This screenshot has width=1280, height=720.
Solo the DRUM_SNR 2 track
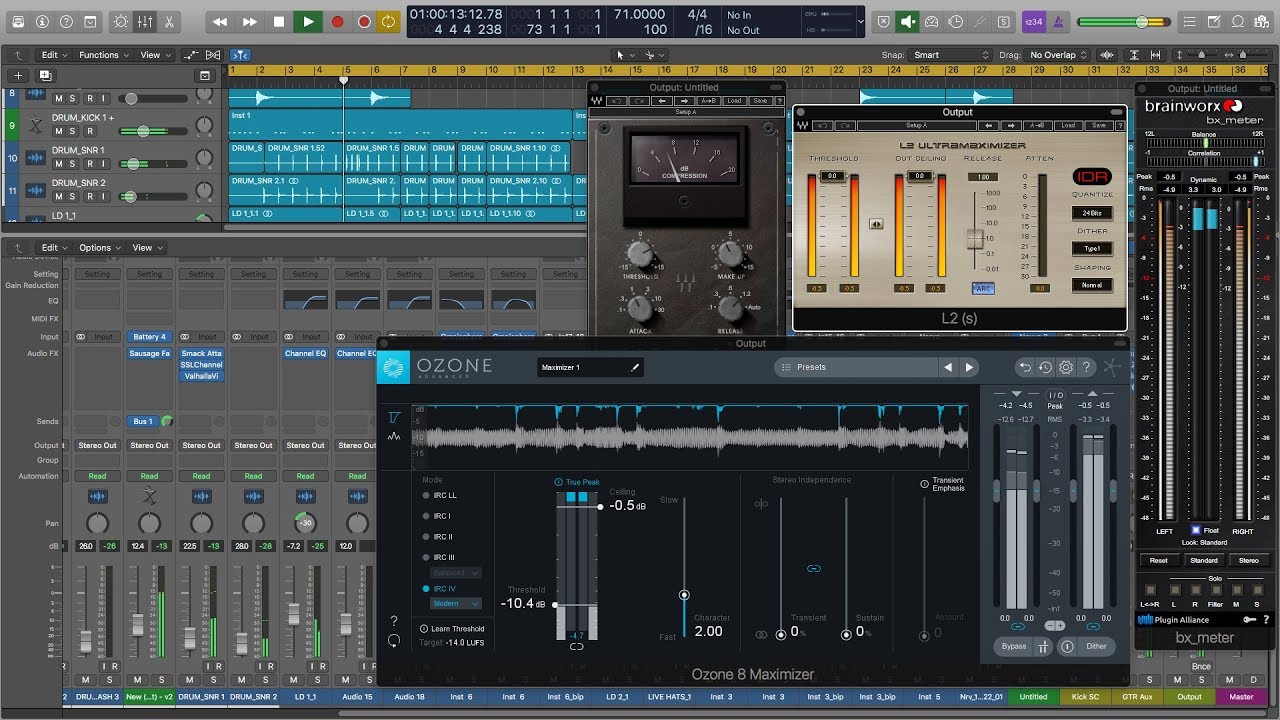[x=74, y=196]
